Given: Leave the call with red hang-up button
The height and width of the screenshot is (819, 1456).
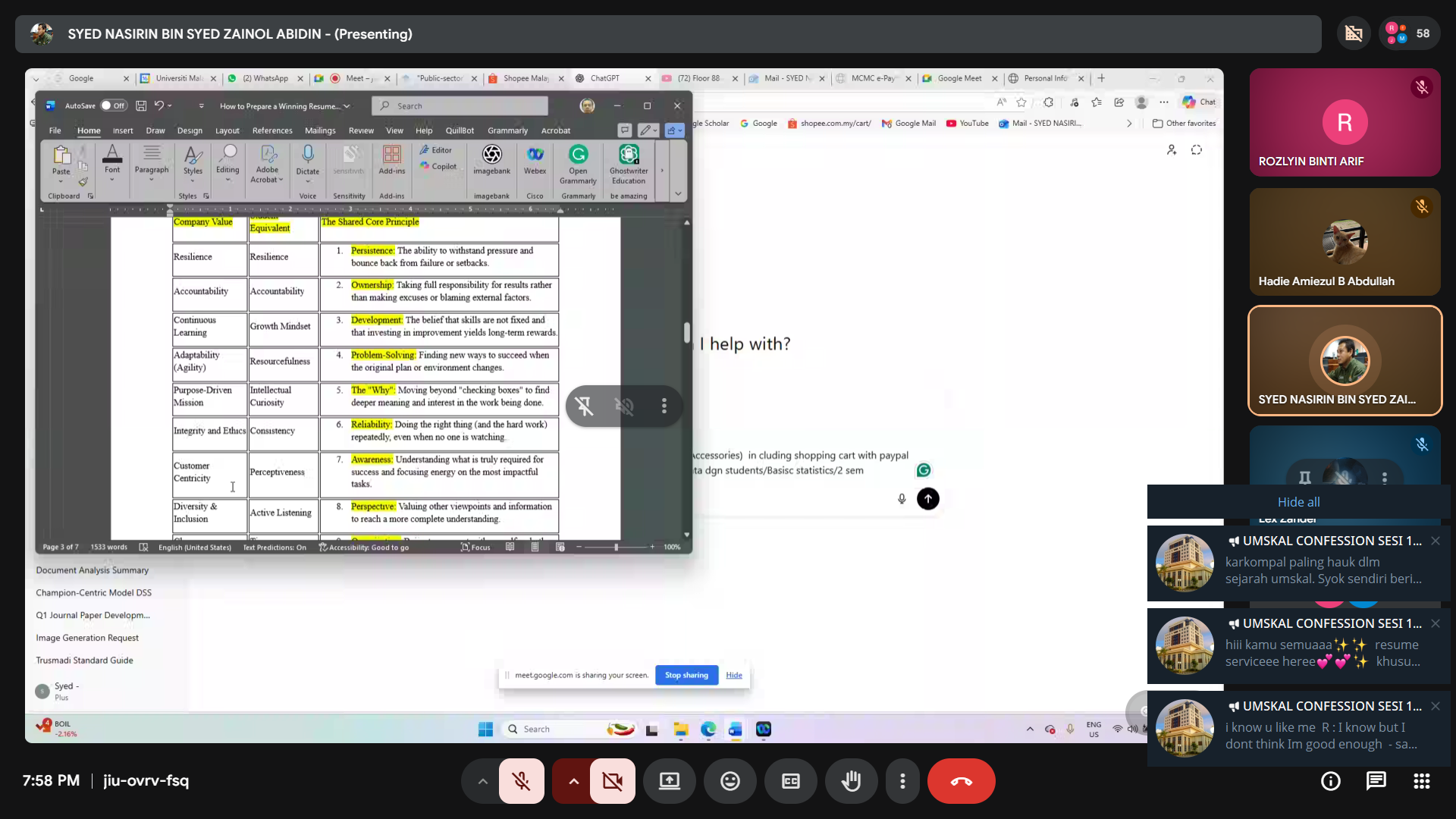Looking at the screenshot, I should click(962, 781).
